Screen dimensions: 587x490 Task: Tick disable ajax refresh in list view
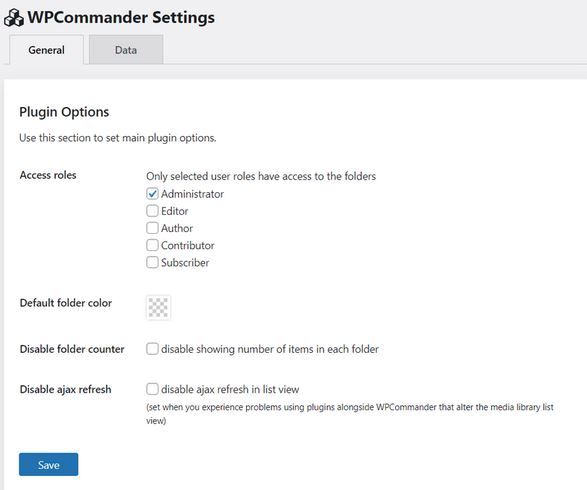(x=152, y=389)
